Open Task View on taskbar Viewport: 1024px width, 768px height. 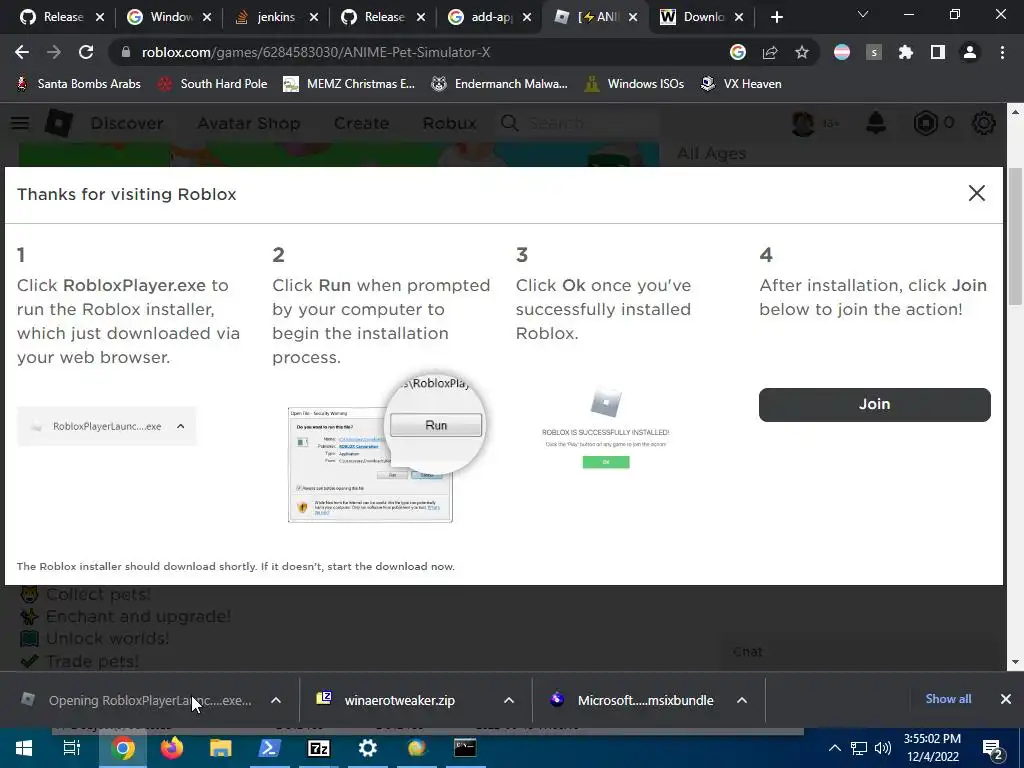[72, 748]
